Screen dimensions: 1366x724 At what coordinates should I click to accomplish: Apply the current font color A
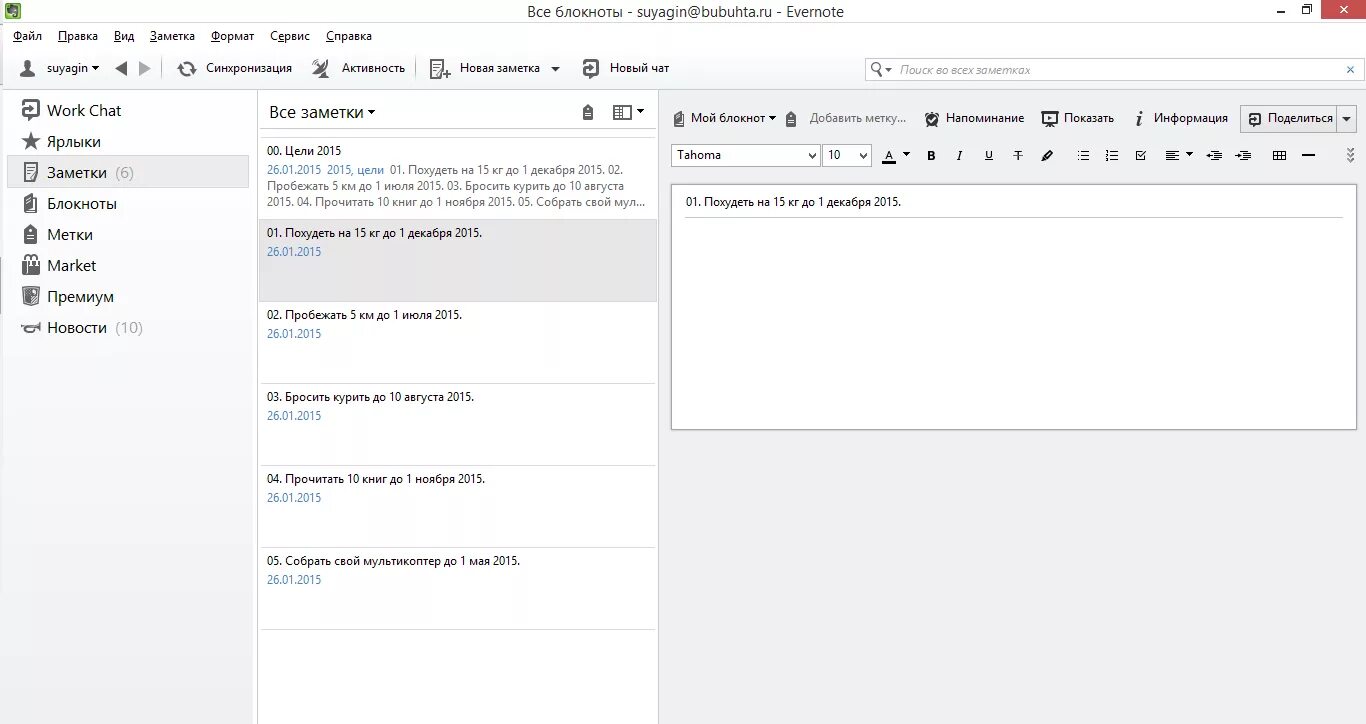889,156
